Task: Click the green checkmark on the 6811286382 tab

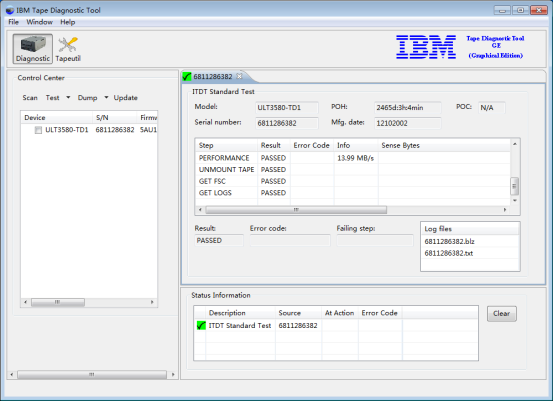Action: (187, 77)
